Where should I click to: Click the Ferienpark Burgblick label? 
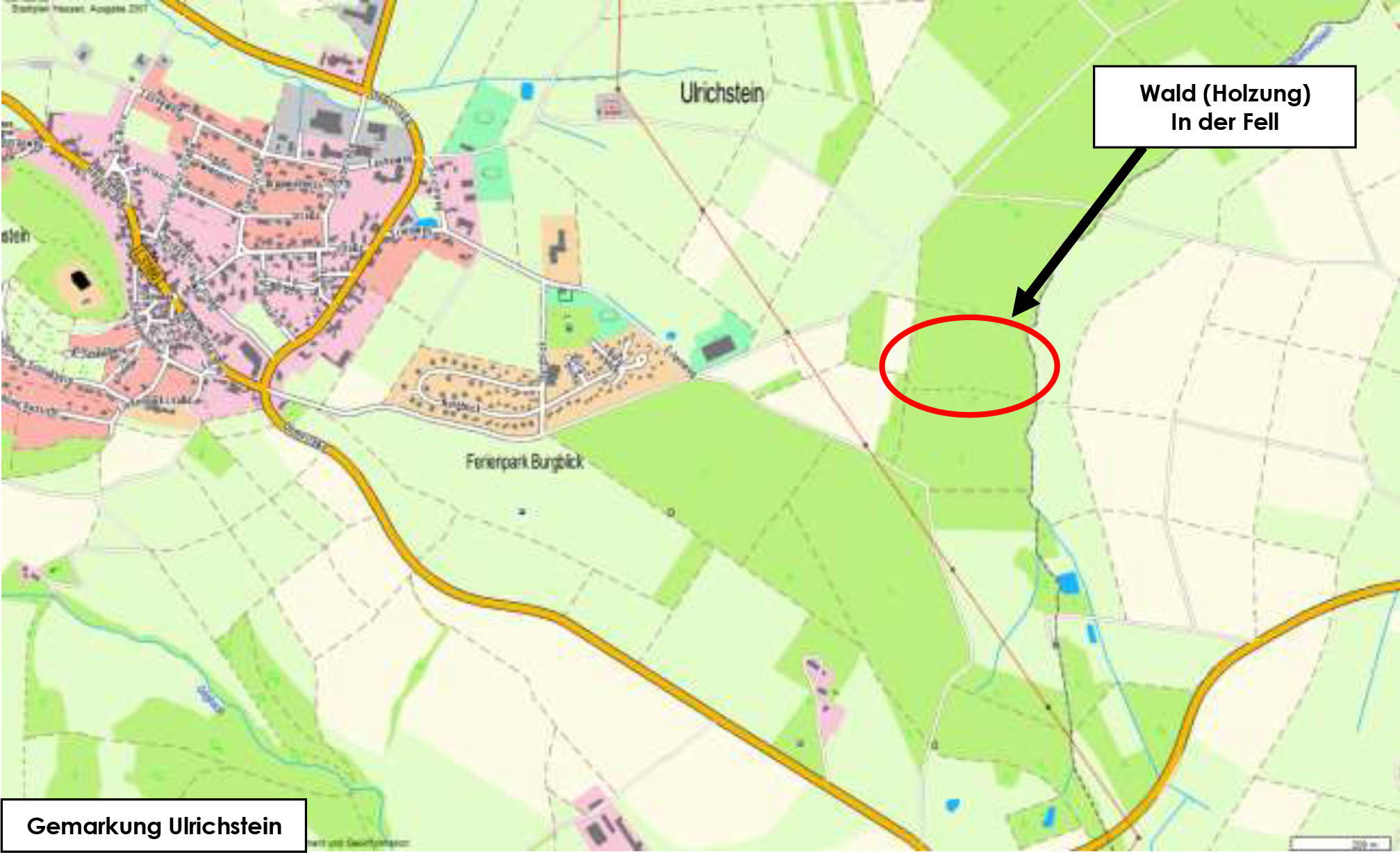coord(525,461)
